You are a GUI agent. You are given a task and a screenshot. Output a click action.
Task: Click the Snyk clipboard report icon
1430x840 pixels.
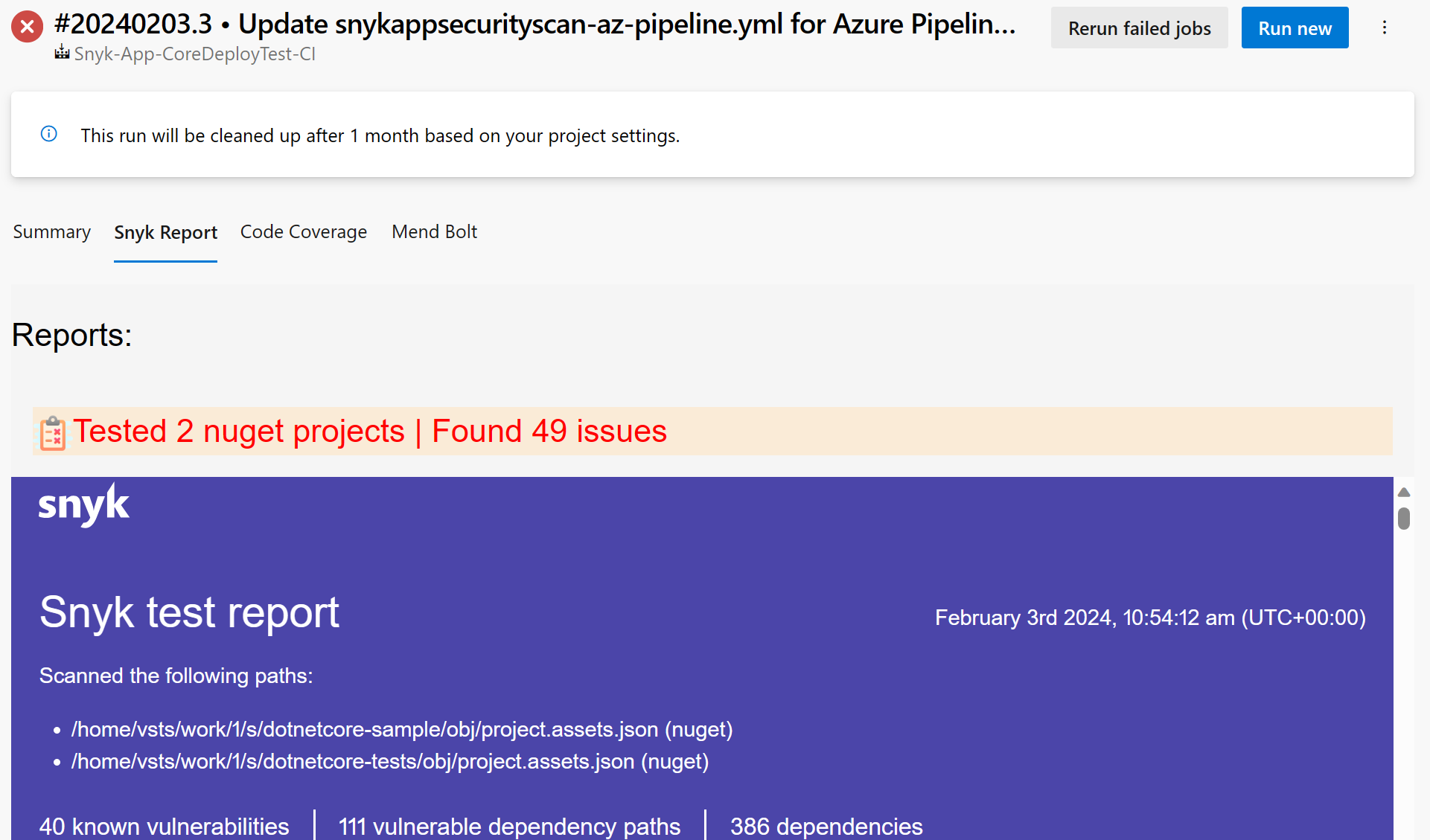(x=53, y=431)
